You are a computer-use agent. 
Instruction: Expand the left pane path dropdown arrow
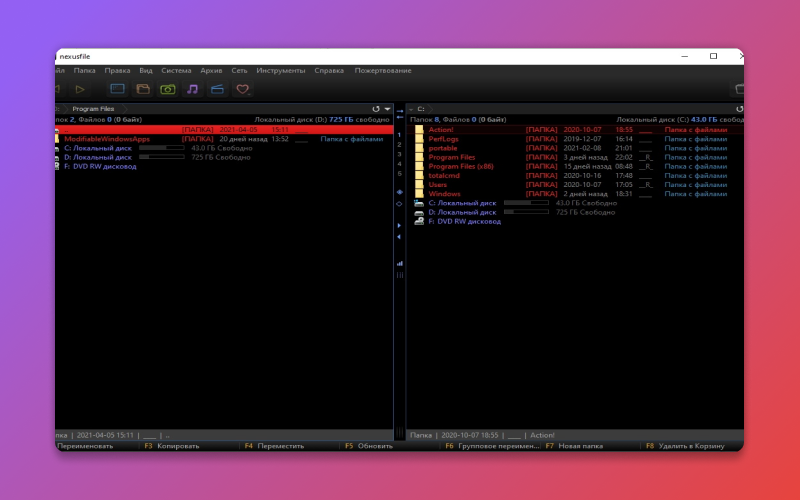click(x=387, y=109)
